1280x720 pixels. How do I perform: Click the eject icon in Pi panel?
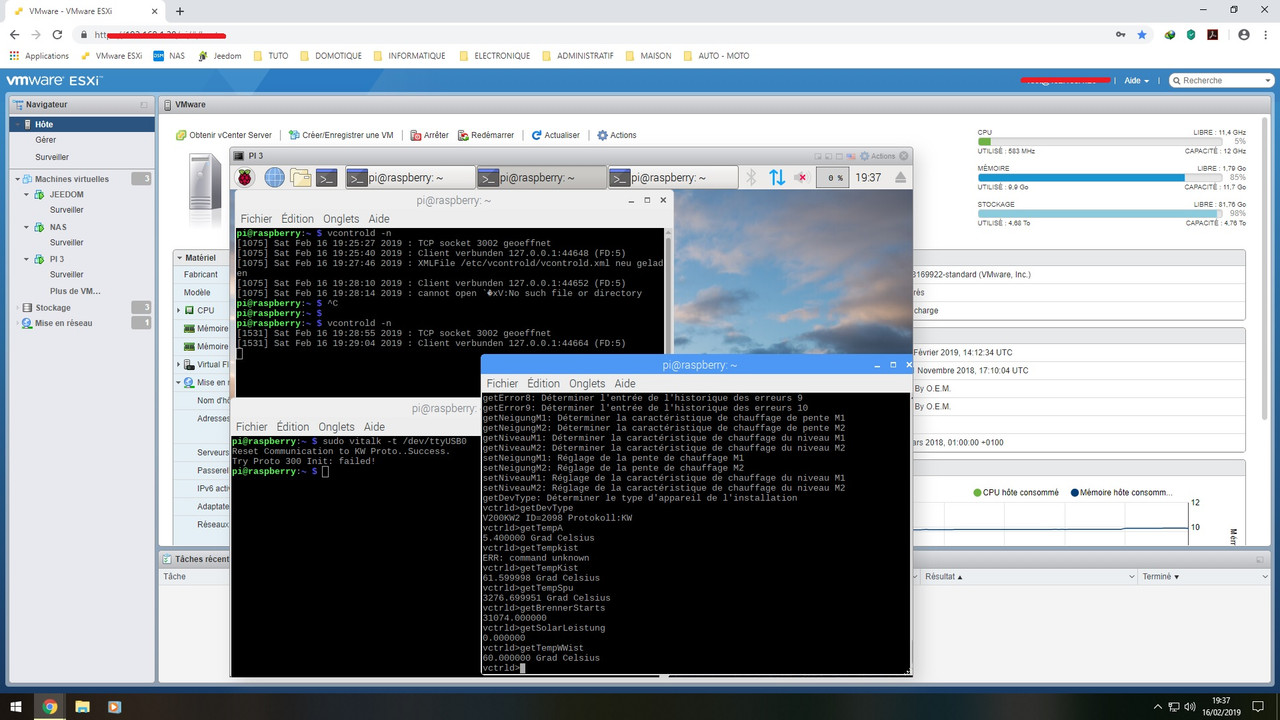900,178
